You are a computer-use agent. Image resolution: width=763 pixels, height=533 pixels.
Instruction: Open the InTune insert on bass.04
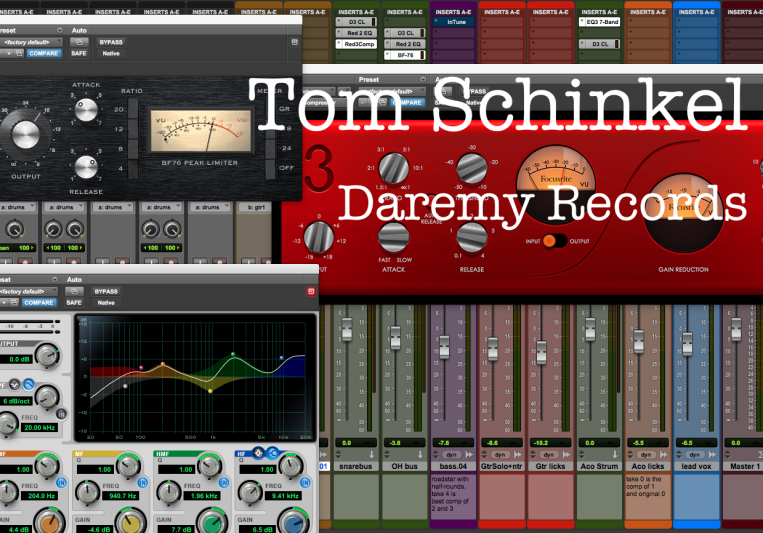pyautogui.click(x=454, y=22)
